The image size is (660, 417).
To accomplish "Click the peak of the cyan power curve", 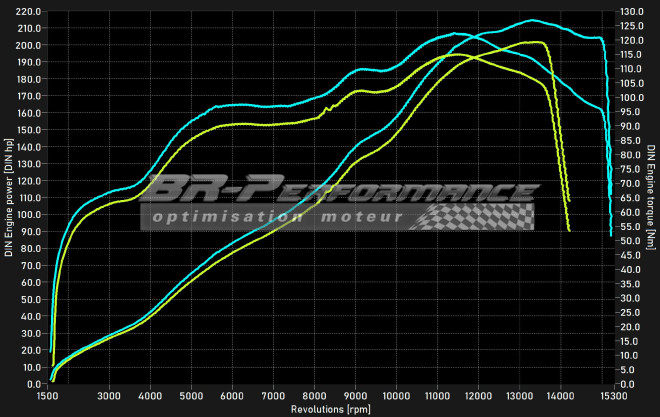I will (x=532, y=19).
